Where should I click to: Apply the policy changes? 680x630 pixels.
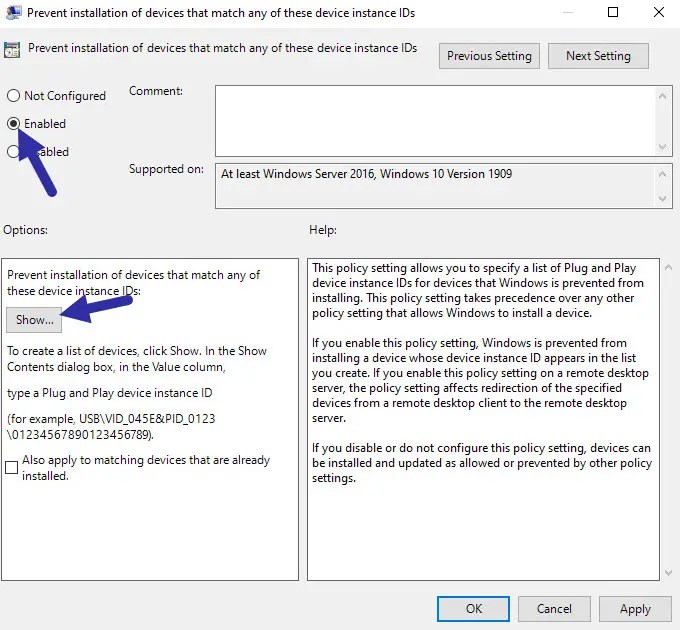pyautogui.click(x=635, y=609)
